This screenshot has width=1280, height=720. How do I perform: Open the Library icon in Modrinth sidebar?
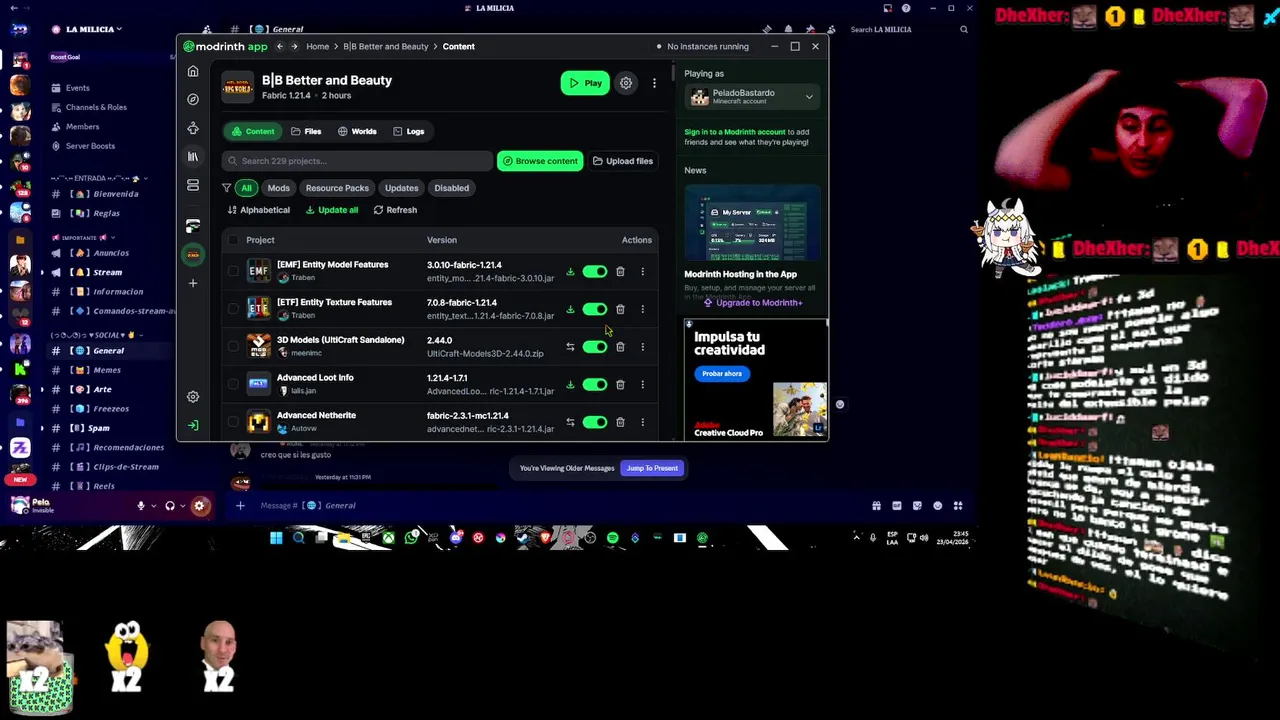coord(193,157)
